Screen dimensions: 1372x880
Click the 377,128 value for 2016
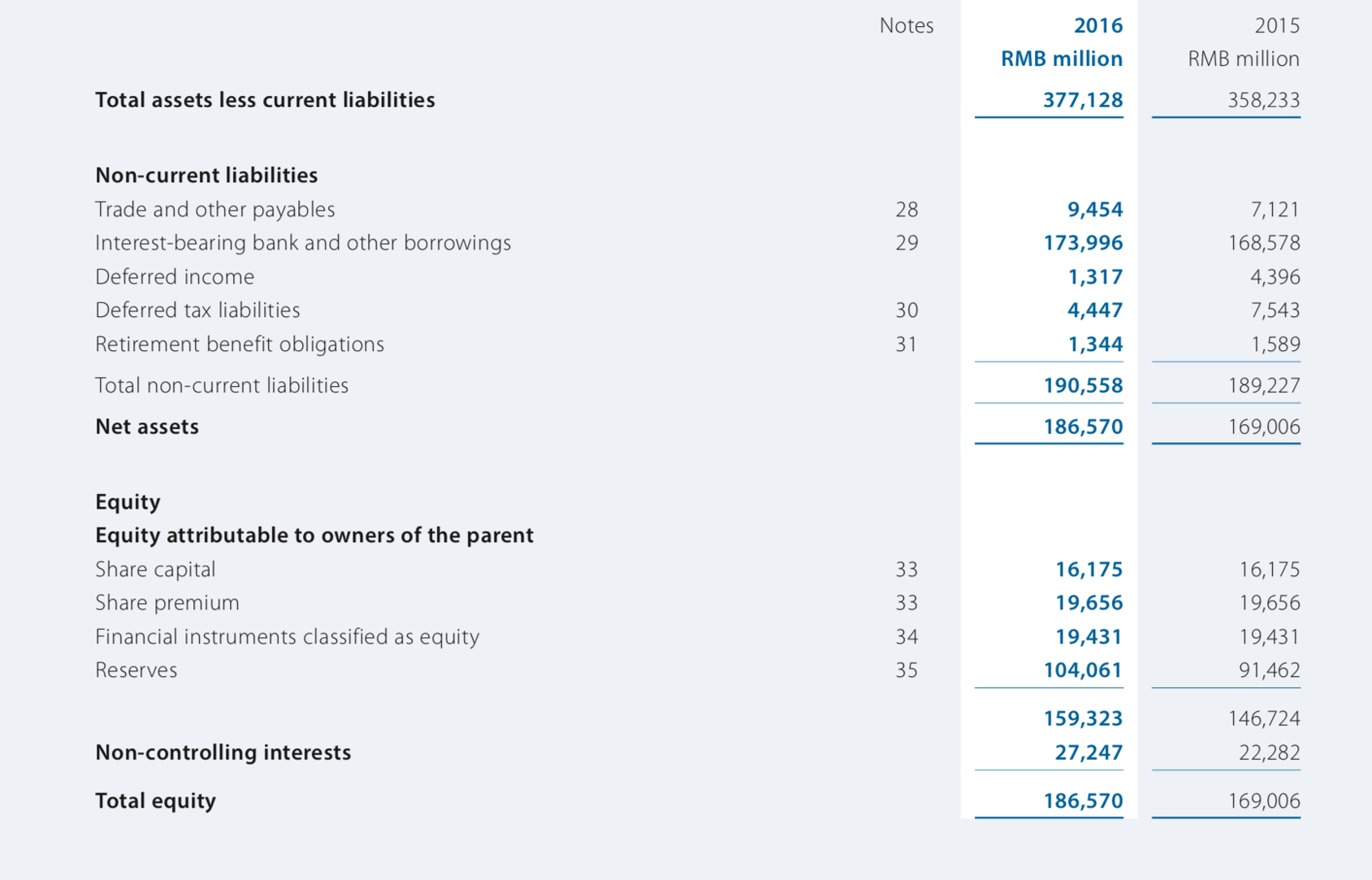1083,100
